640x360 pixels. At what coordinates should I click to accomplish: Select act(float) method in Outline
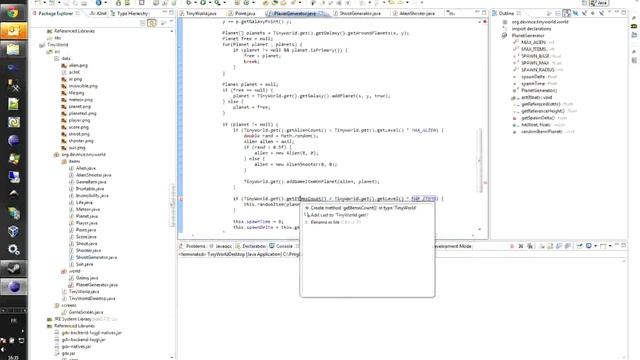pyautogui.click(x=533, y=98)
